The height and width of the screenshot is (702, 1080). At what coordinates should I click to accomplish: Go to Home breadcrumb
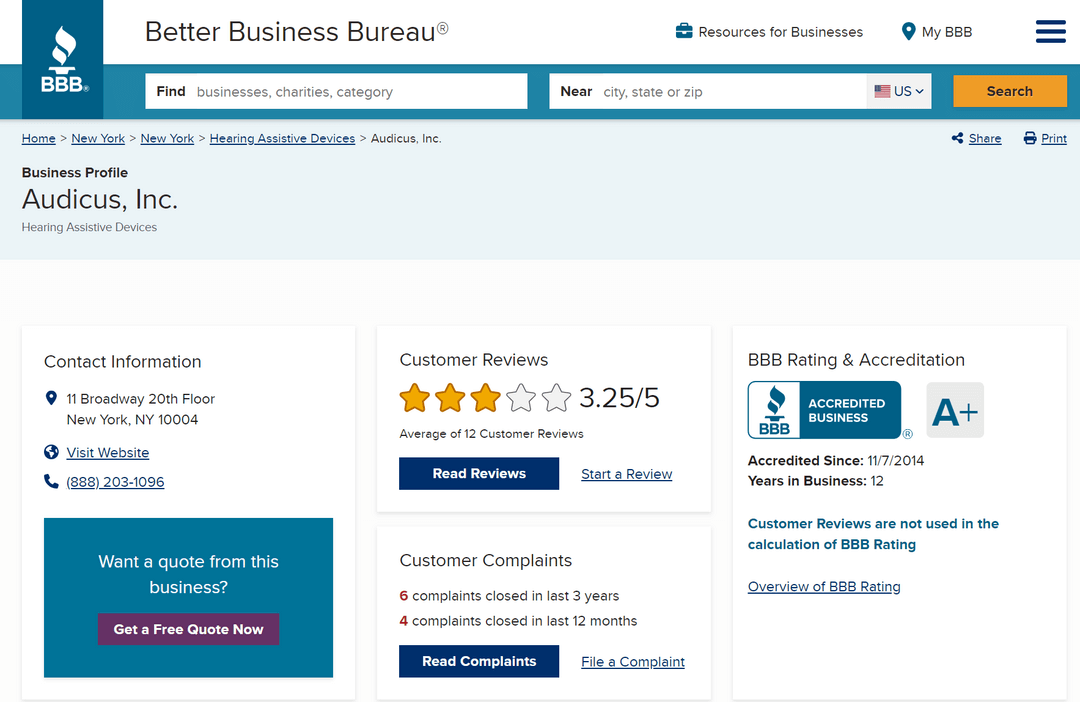coord(39,139)
